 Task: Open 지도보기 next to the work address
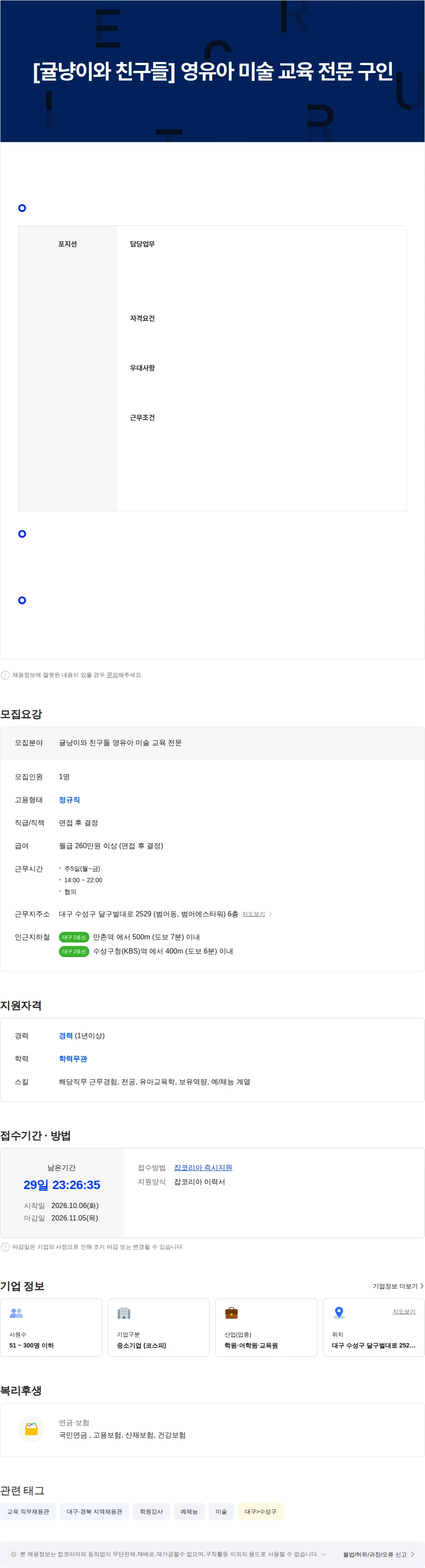tap(253, 914)
